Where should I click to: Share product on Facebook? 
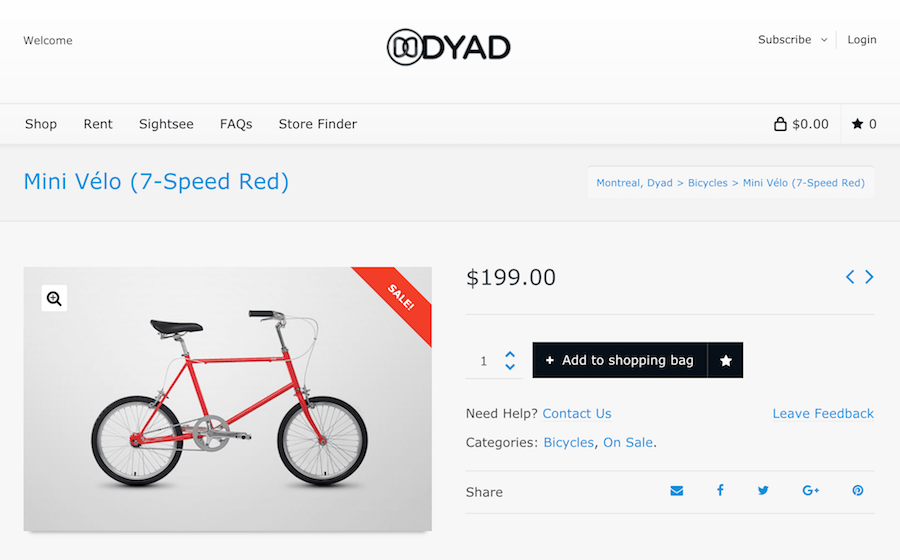(x=720, y=491)
